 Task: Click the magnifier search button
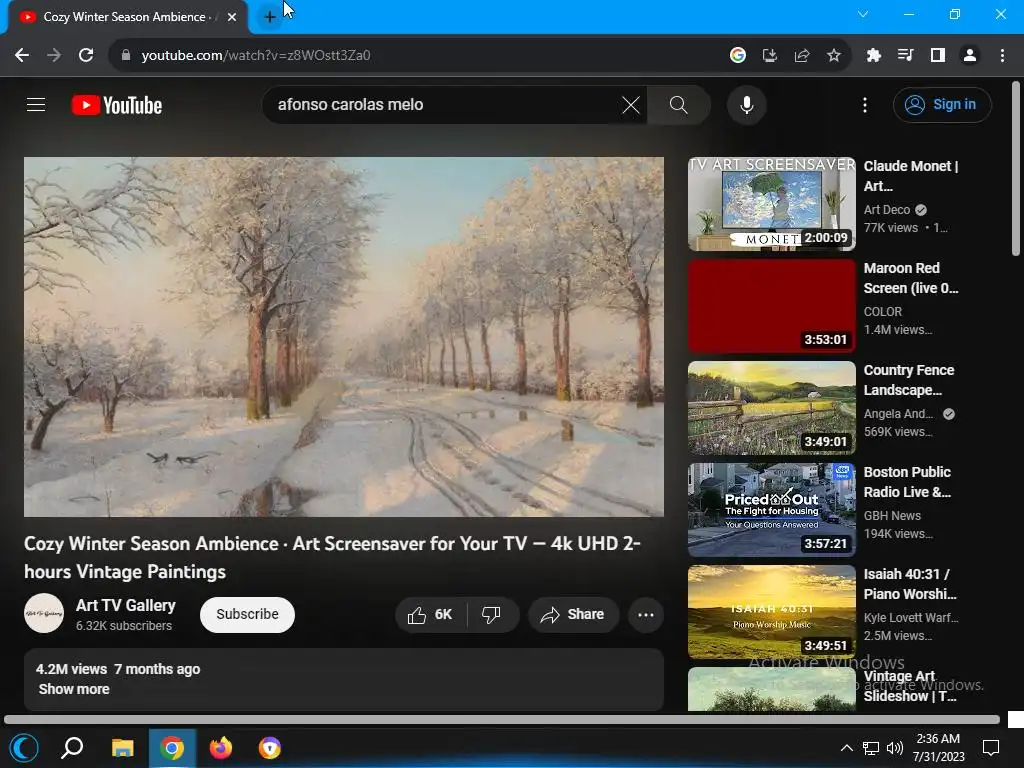(x=679, y=104)
